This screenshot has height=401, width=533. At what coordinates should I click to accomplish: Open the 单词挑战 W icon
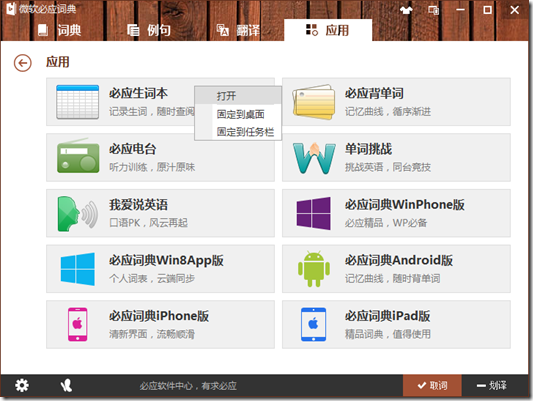pyautogui.click(x=314, y=158)
